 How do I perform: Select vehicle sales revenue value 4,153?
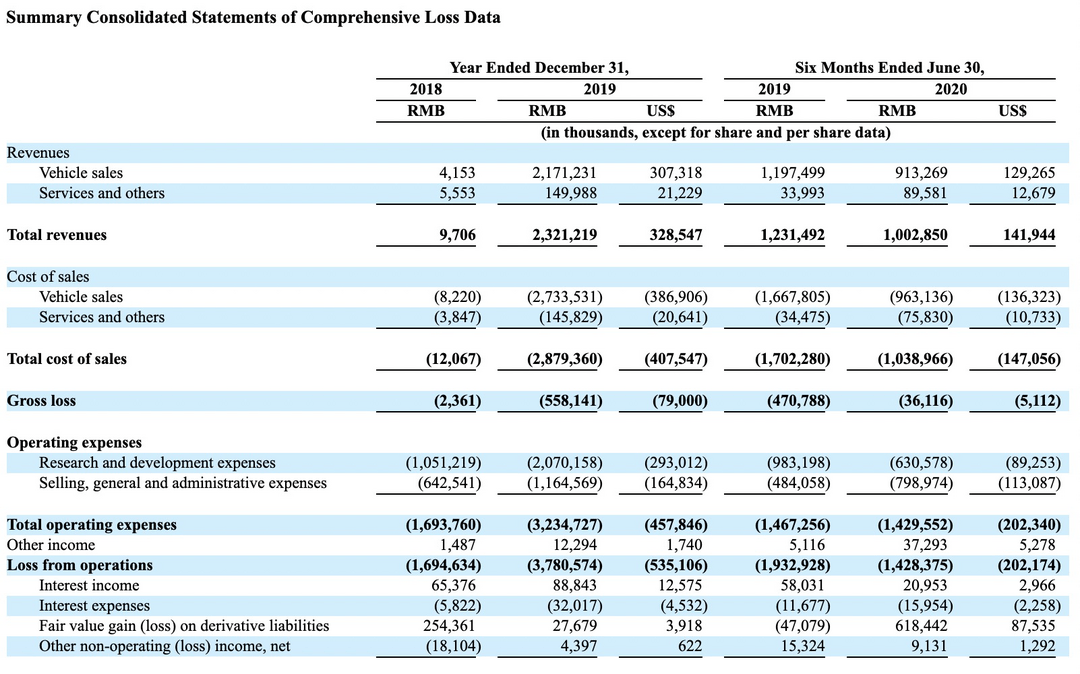(457, 173)
